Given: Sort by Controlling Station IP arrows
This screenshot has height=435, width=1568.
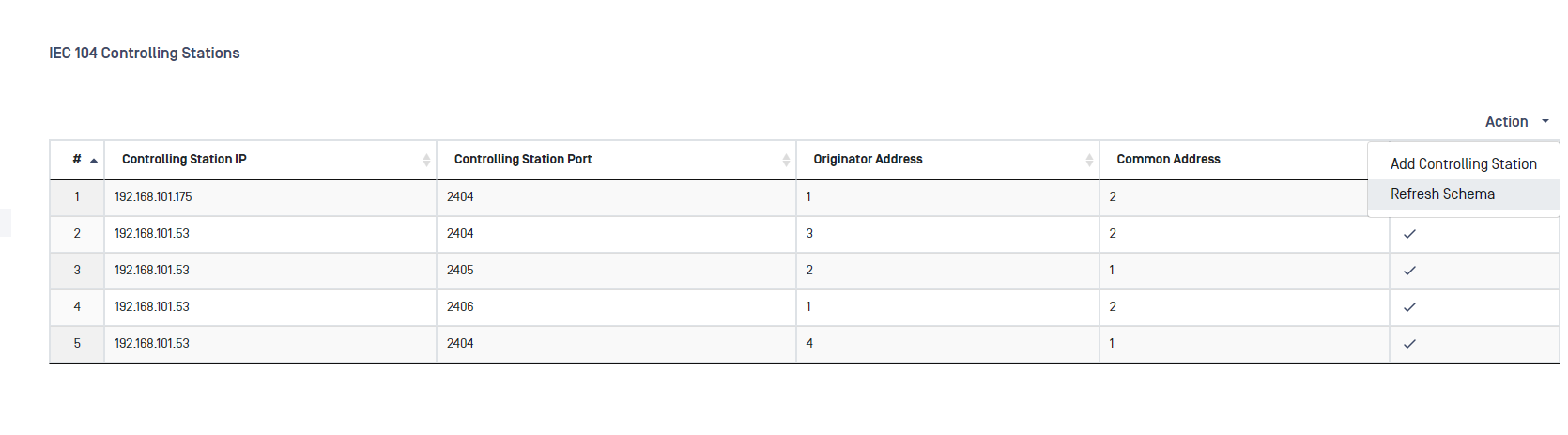Looking at the screenshot, I should tap(426, 160).
